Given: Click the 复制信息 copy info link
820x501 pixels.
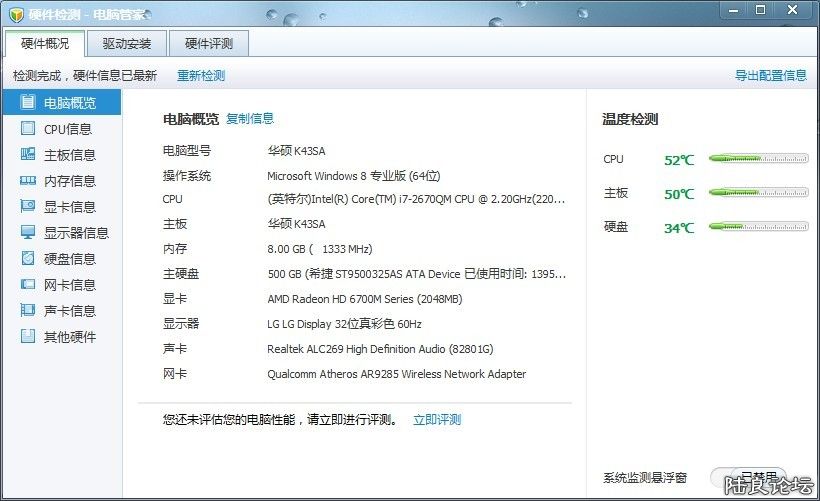Looking at the screenshot, I should click(250, 119).
